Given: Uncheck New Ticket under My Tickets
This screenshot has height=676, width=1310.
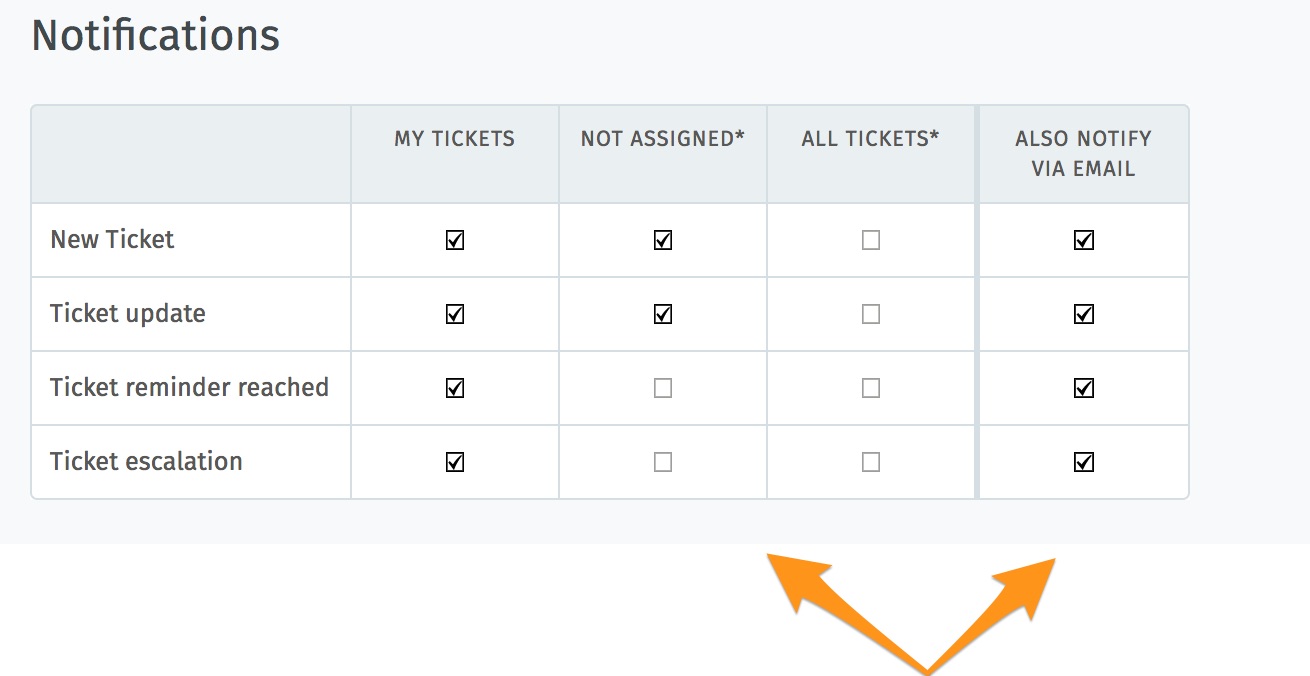Looking at the screenshot, I should pos(455,240).
